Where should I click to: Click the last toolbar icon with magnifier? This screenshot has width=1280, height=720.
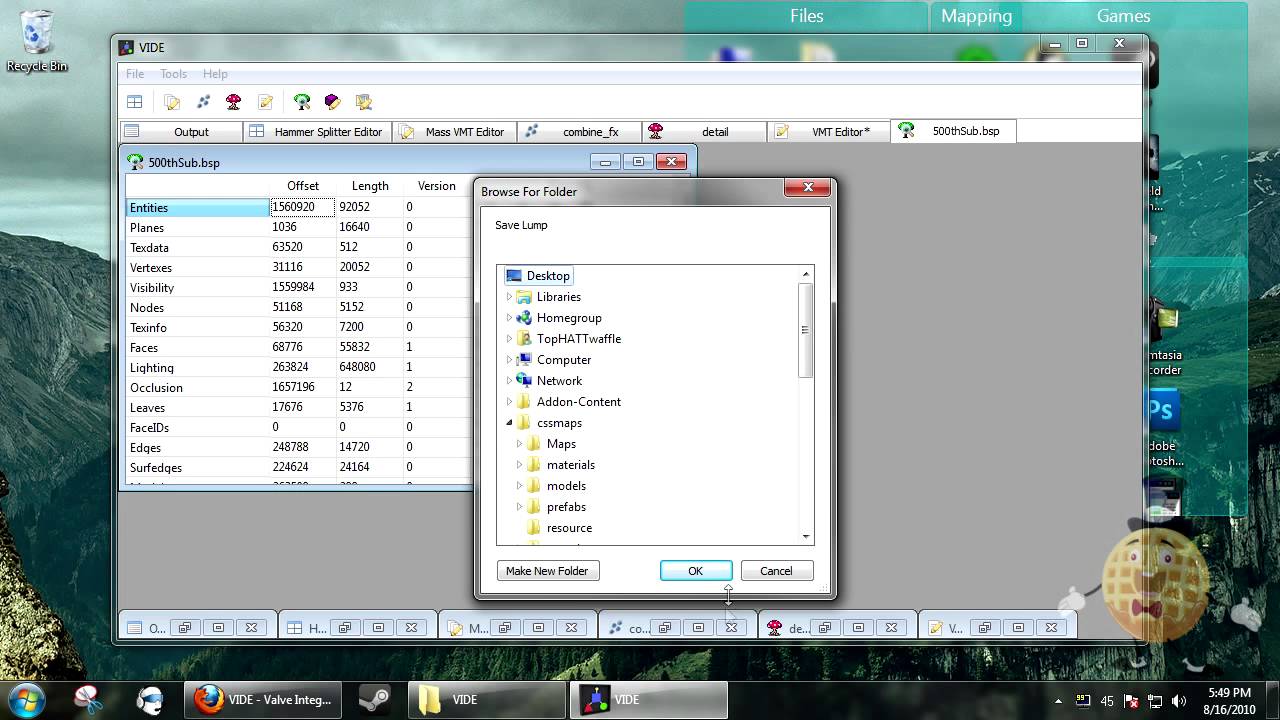364,102
